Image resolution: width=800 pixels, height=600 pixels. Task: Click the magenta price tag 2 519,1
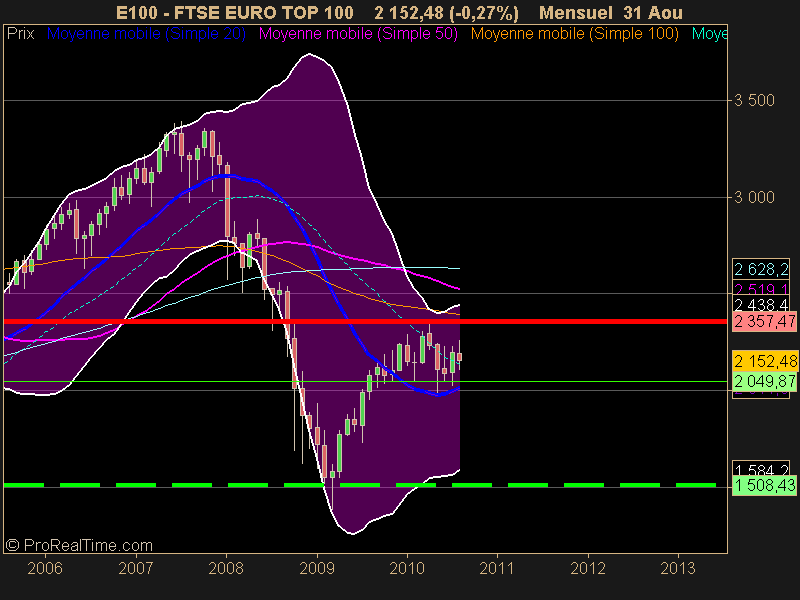click(761, 288)
